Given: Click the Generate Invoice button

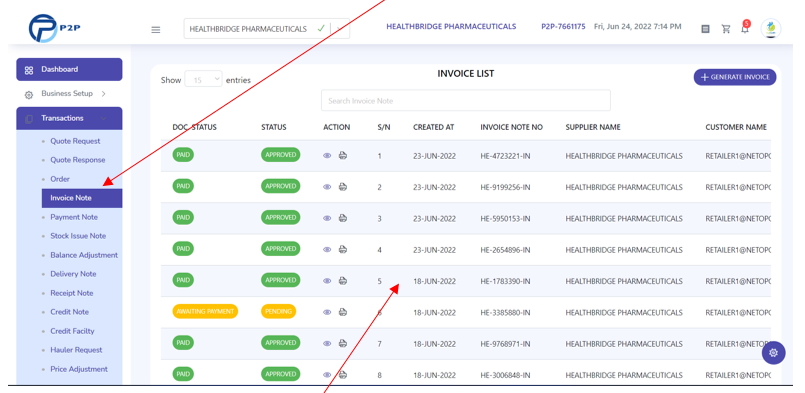Looking at the screenshot, I should pyautogui.click(x=735, y=77).
